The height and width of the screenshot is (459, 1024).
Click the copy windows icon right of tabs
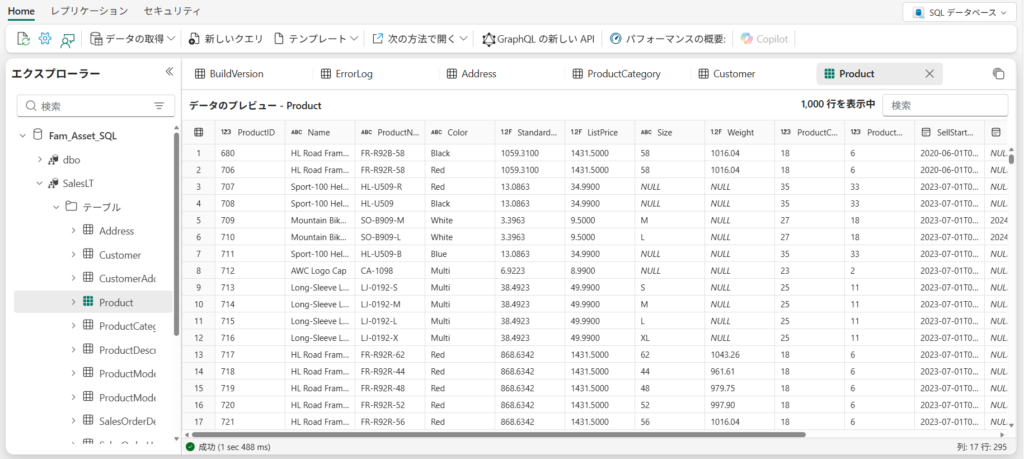[997, 74]
